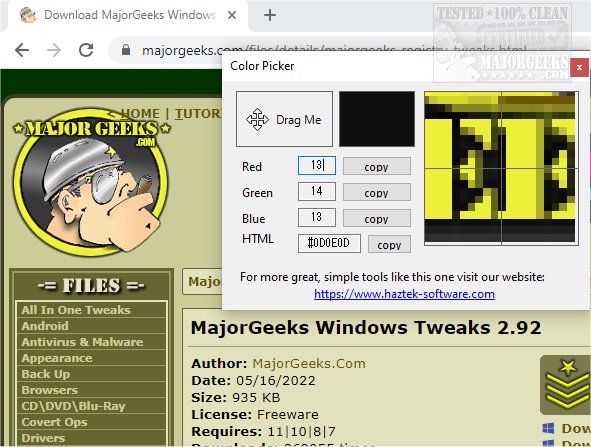Open the Covert Ops file category
The height and width of the screenshot is (447, 591).
[54, 422]
